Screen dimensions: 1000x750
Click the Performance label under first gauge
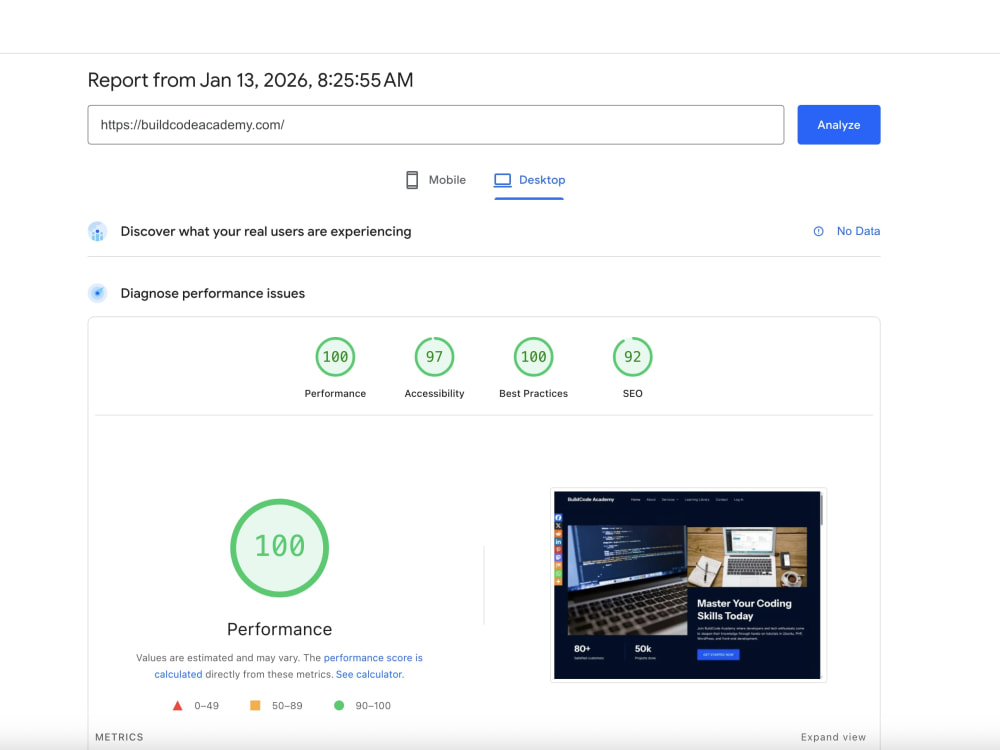(x=335, y=393)
